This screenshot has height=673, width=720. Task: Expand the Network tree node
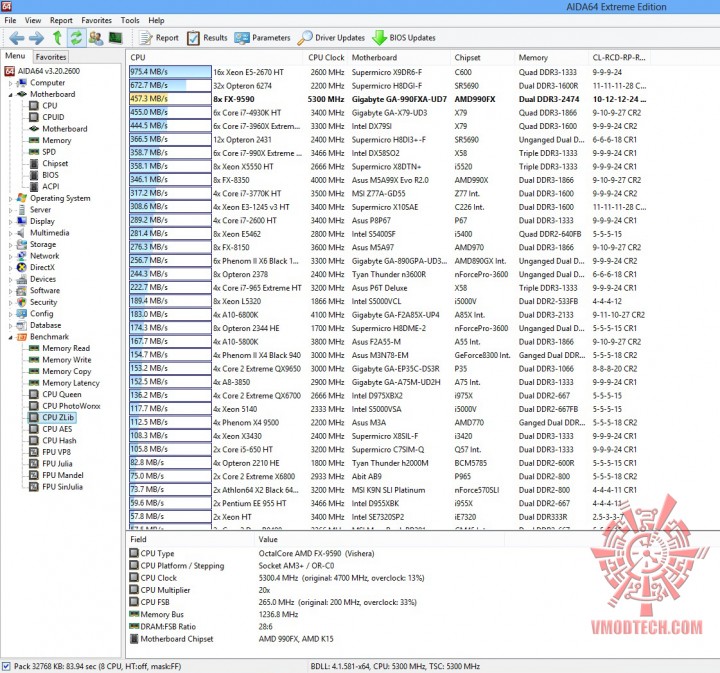11,257
